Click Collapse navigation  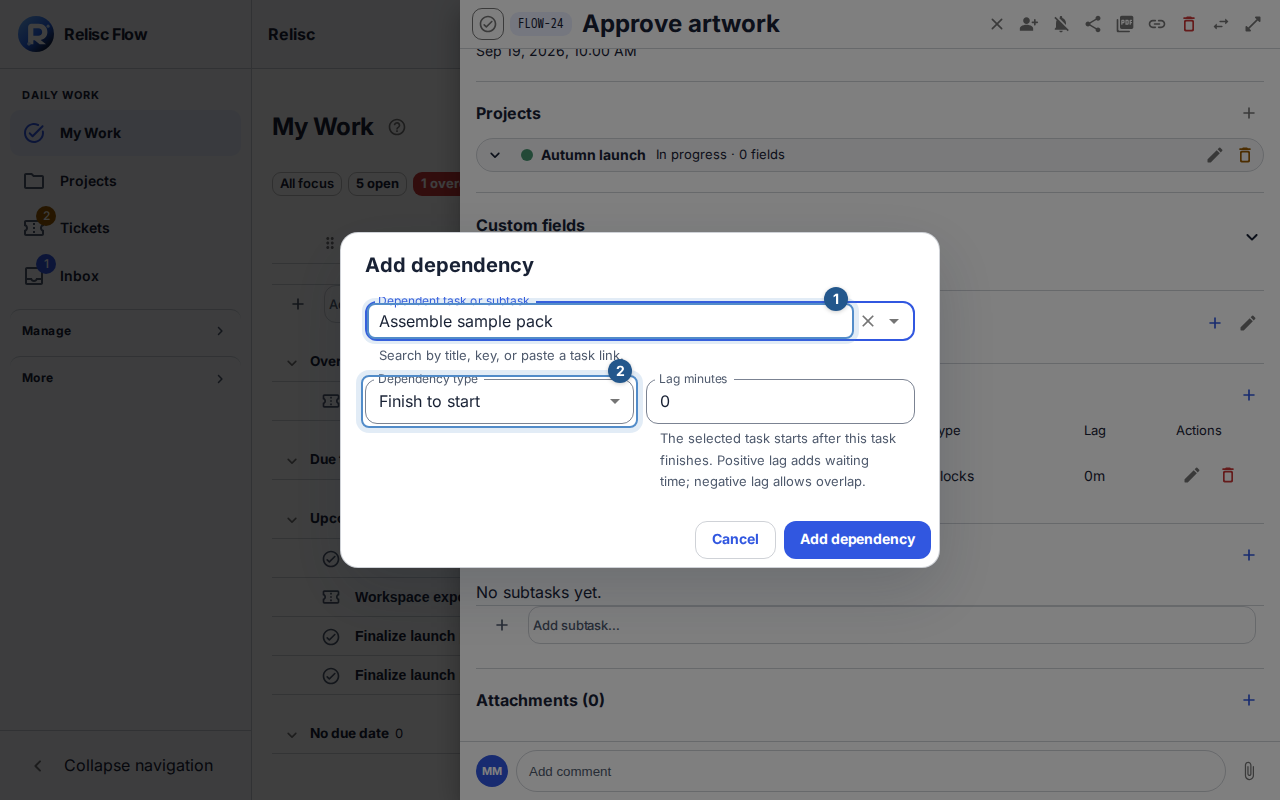pyautogui.click(x=125, y=765)
